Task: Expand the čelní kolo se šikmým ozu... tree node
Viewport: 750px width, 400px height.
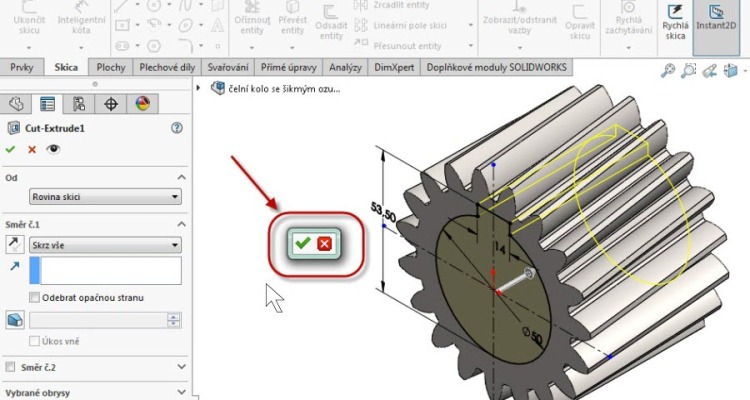Action: click(198, 88)
